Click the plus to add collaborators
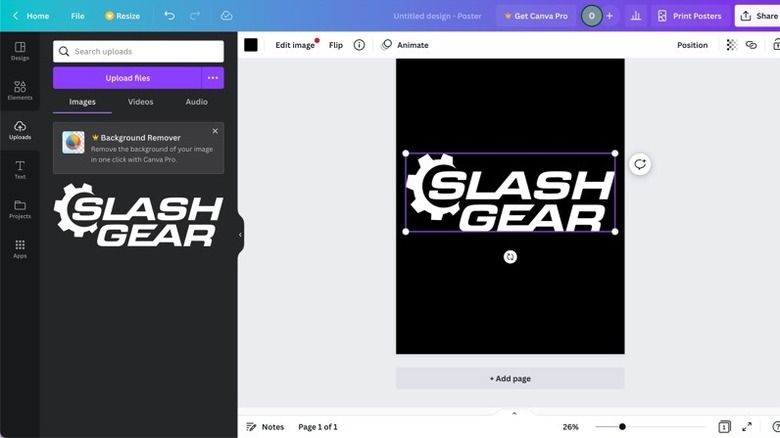The height and width of the screenshot is (438, 780). coord(609,16)
